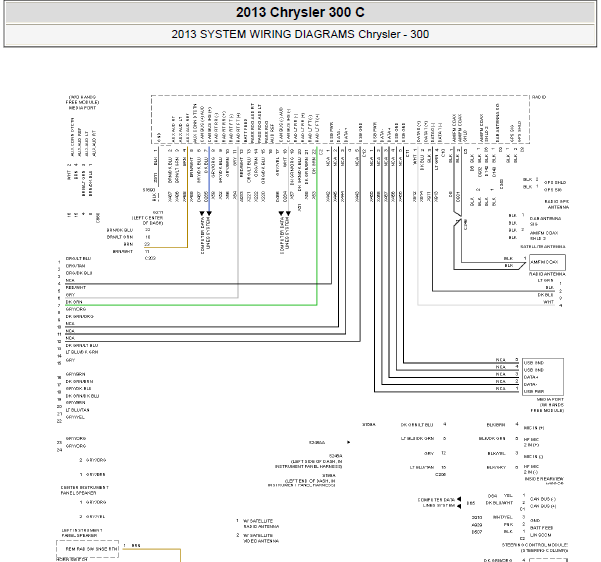Click the MEDIA PORT label below the USB box
The image size is (601, 562).
(x=550, y=399)
